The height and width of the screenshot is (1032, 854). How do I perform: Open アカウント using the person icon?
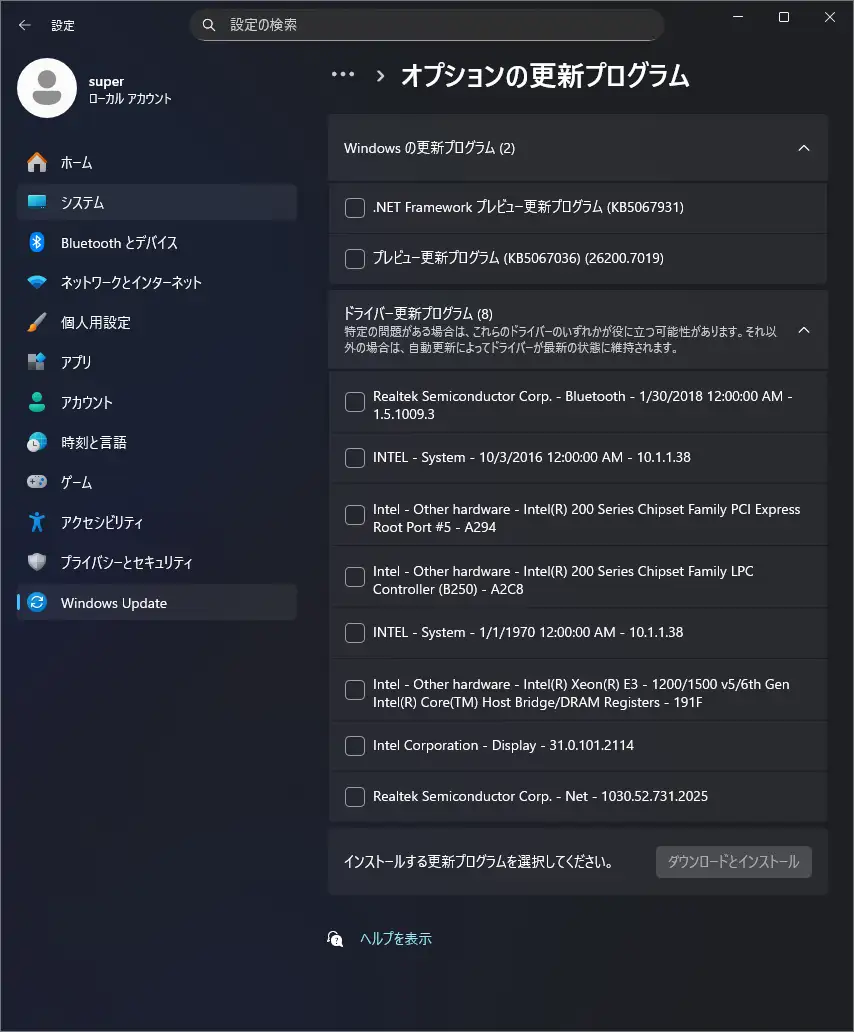tap(37, 402)
